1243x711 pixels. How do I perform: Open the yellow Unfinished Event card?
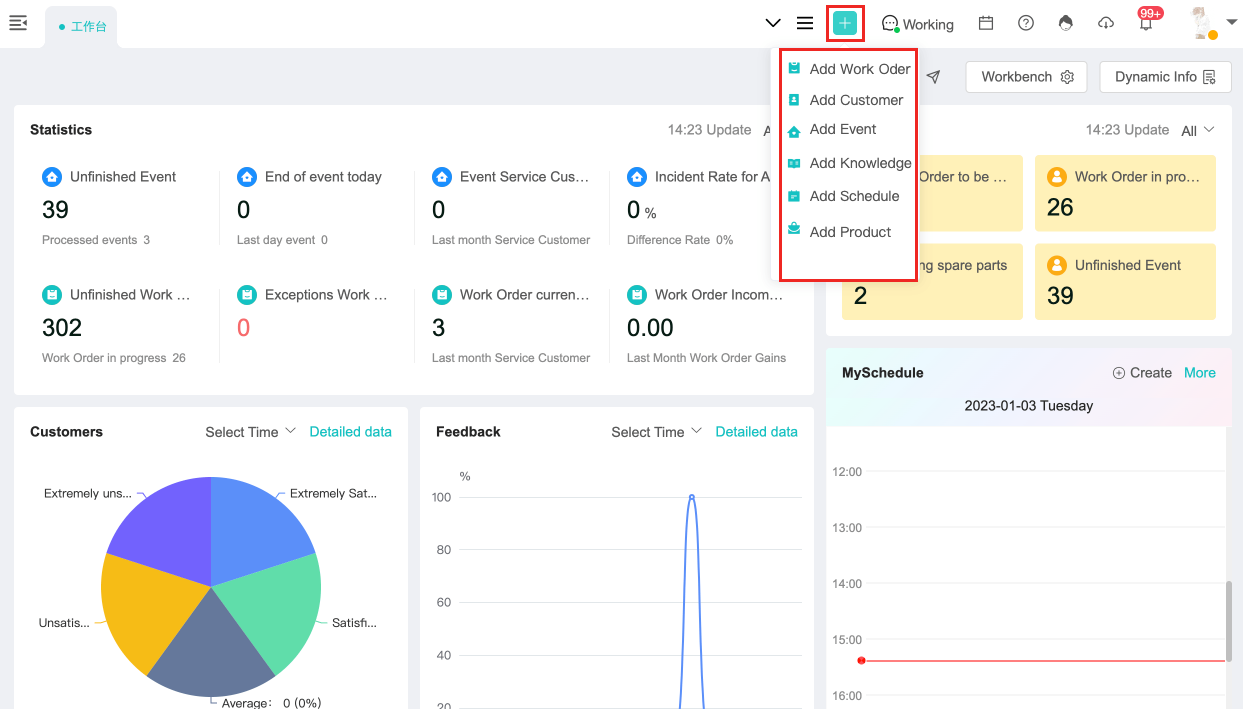tap(1126, 282)
